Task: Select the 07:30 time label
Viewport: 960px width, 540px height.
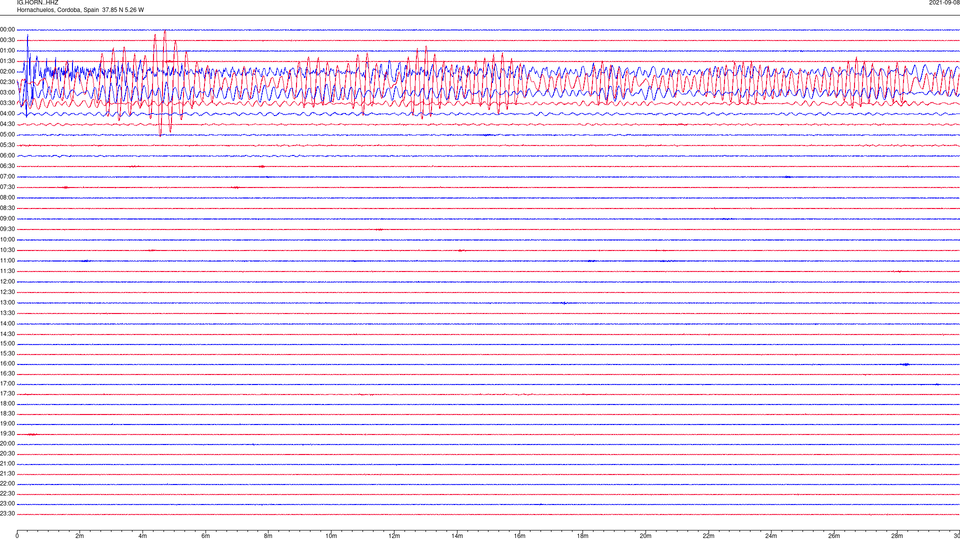Action: 7,187
